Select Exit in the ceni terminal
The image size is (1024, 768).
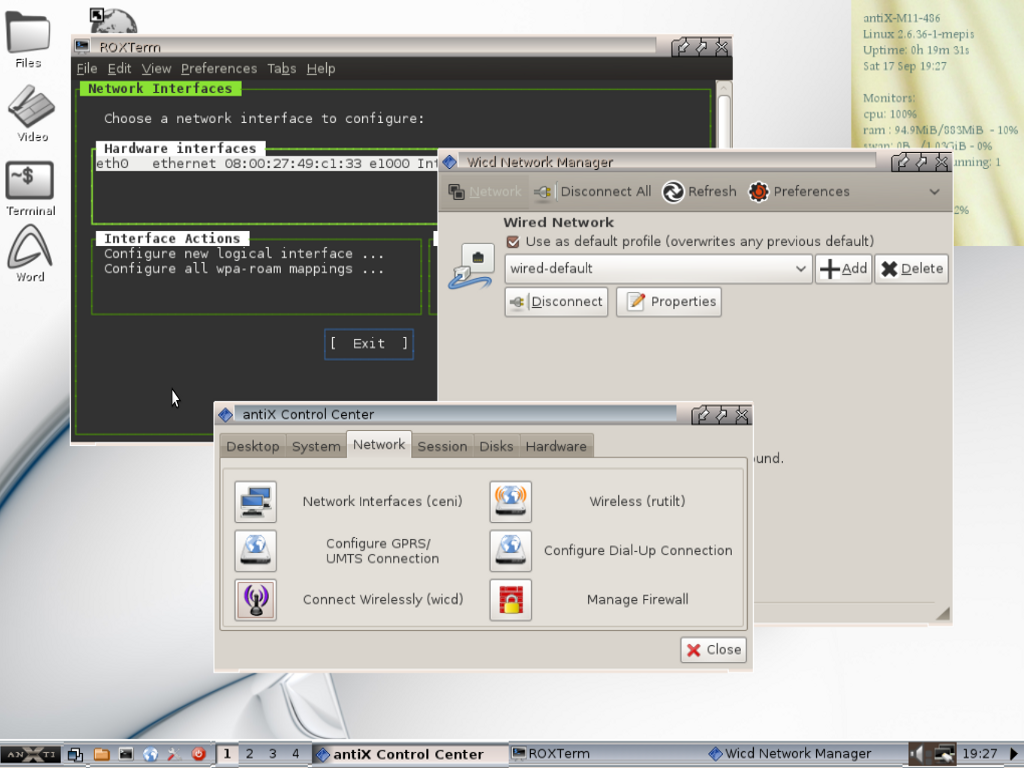[369, 344]
